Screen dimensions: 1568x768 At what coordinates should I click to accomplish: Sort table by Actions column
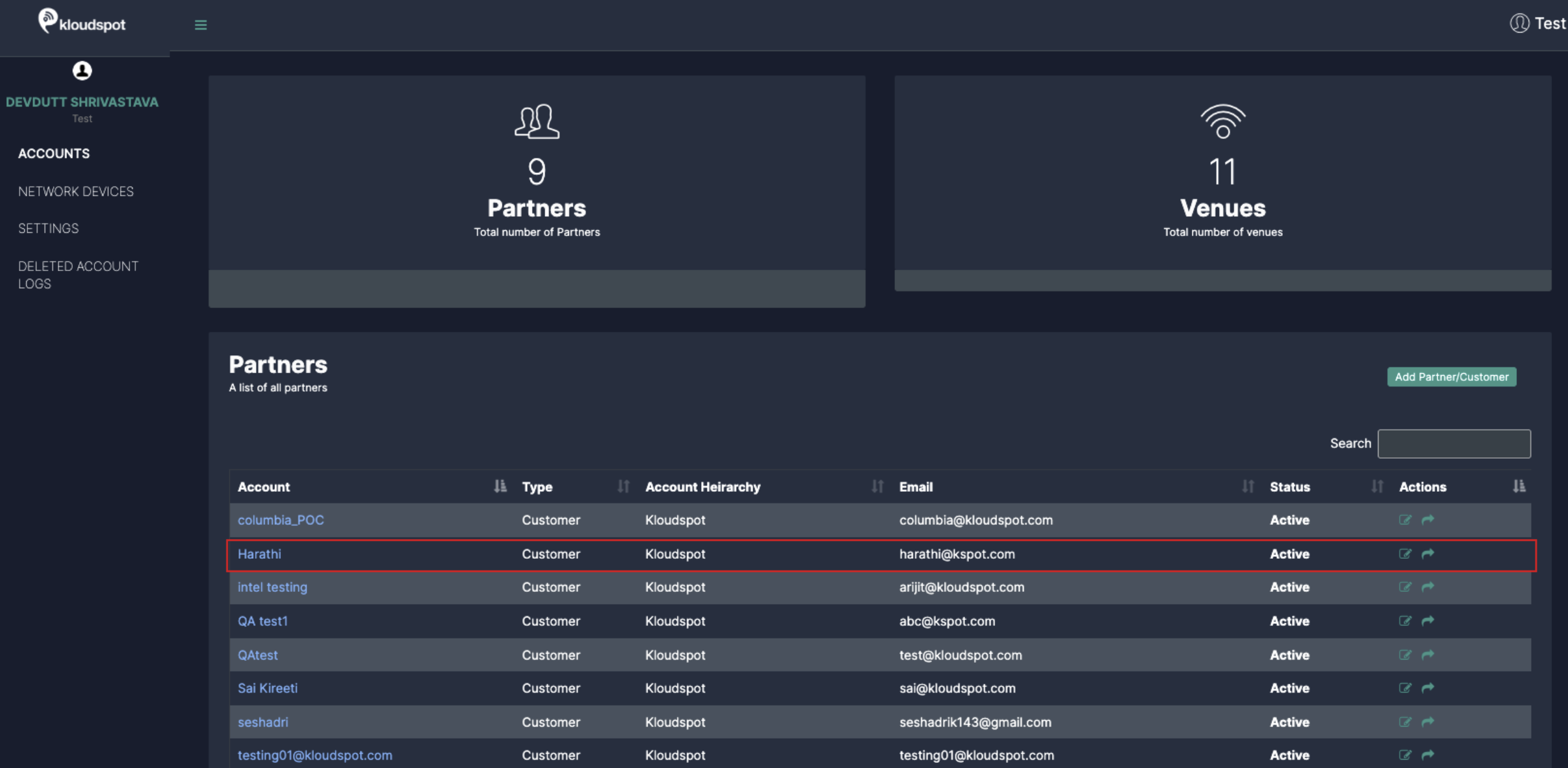click(1519, 487)
